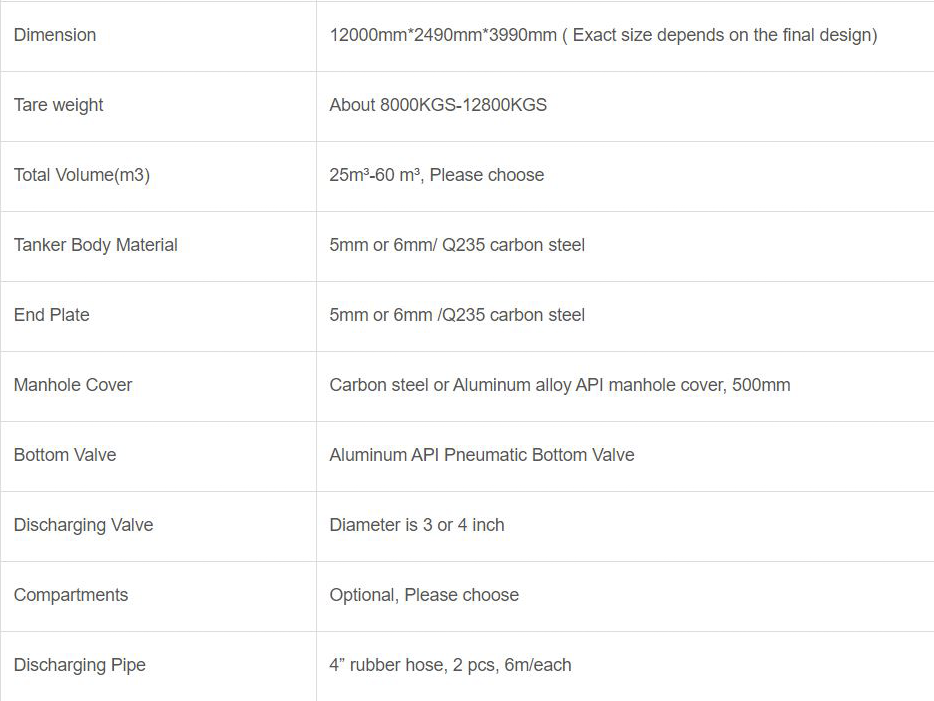Screen dimensions: 934x701
Task: Click the Tare weight label
Action: click(x=58, y=105)
